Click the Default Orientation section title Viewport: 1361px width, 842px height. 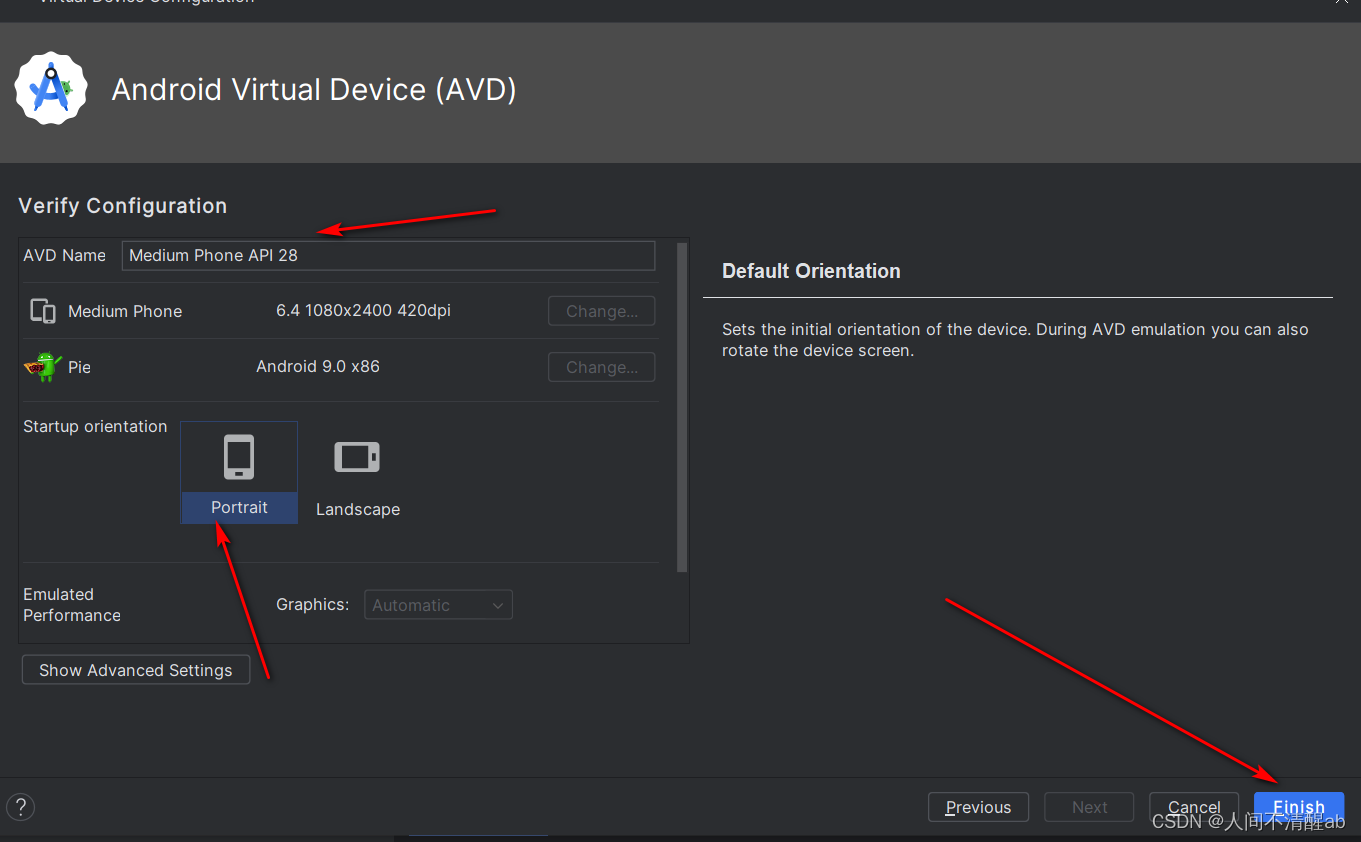pos(810,270)
